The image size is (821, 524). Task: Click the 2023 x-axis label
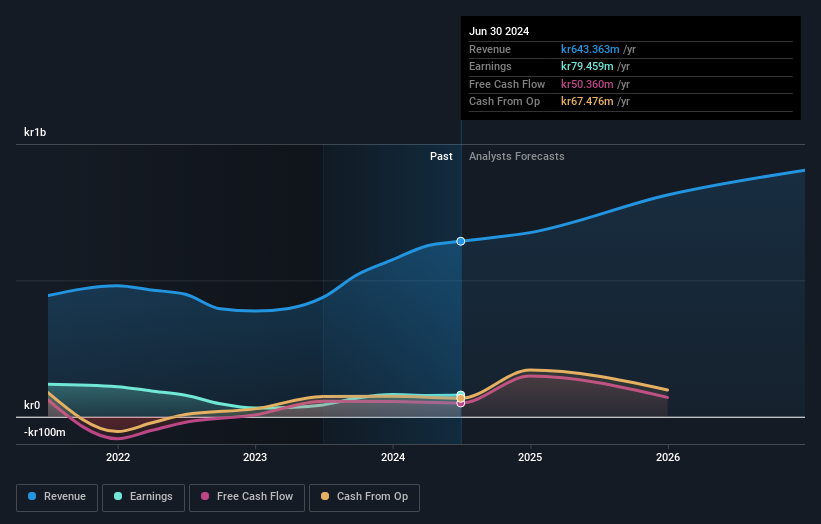tap(255, 457)
